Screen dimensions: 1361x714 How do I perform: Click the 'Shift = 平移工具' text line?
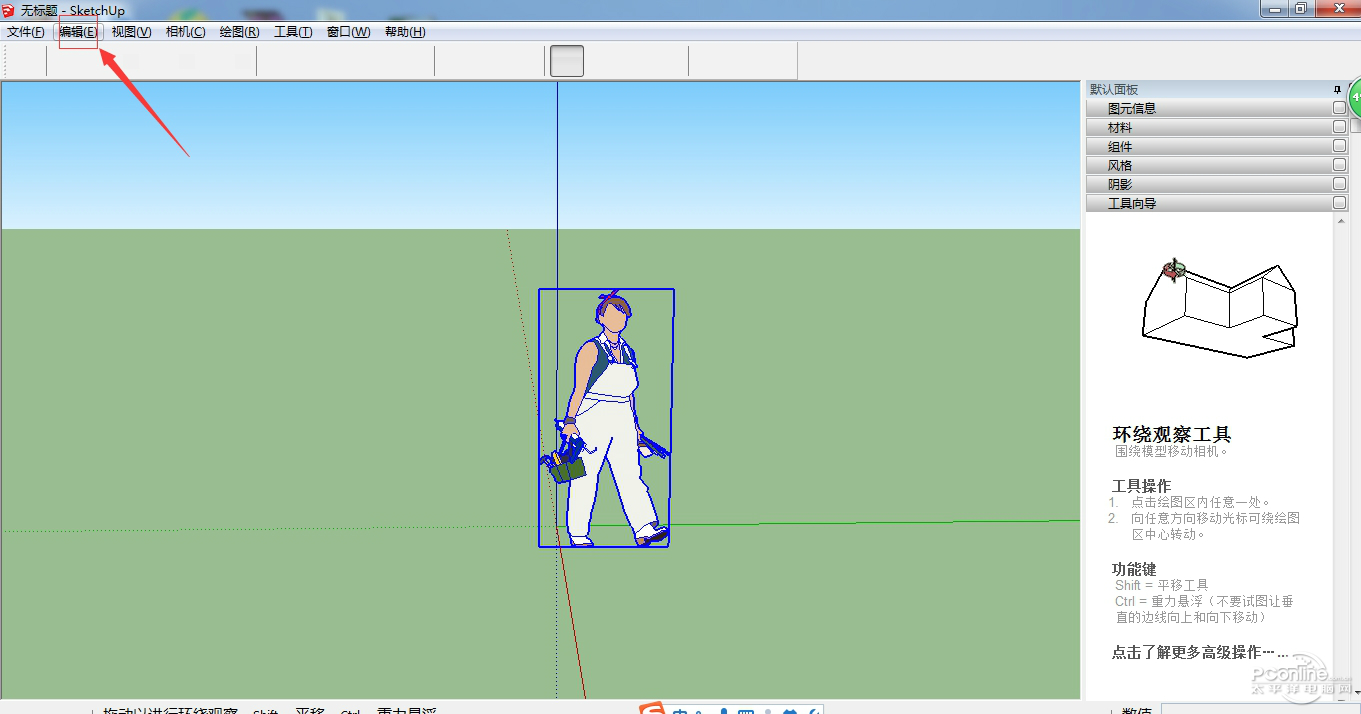click(x=1162, y=585)
